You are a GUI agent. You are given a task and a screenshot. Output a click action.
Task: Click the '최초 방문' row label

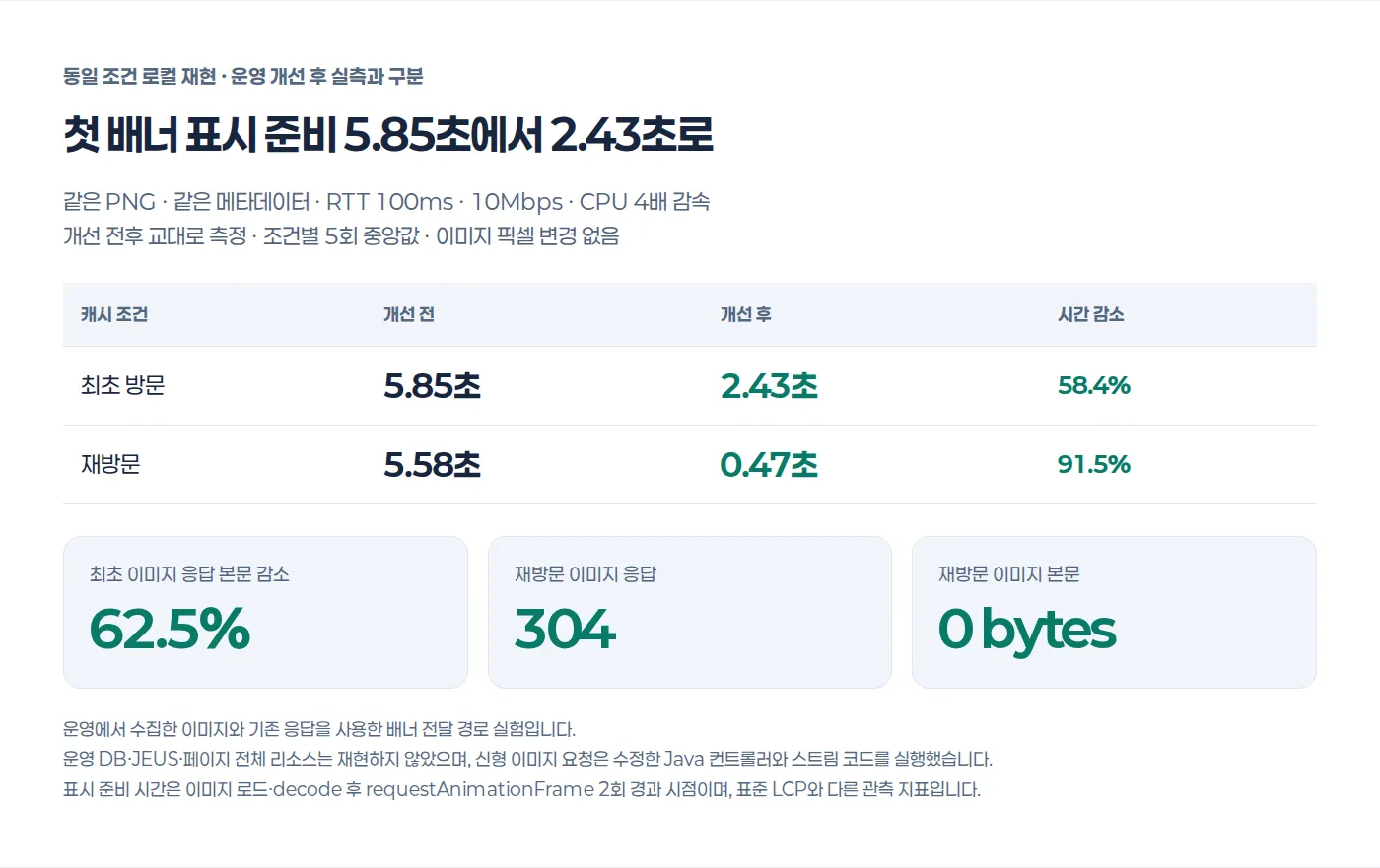click(x=123, y=385)
